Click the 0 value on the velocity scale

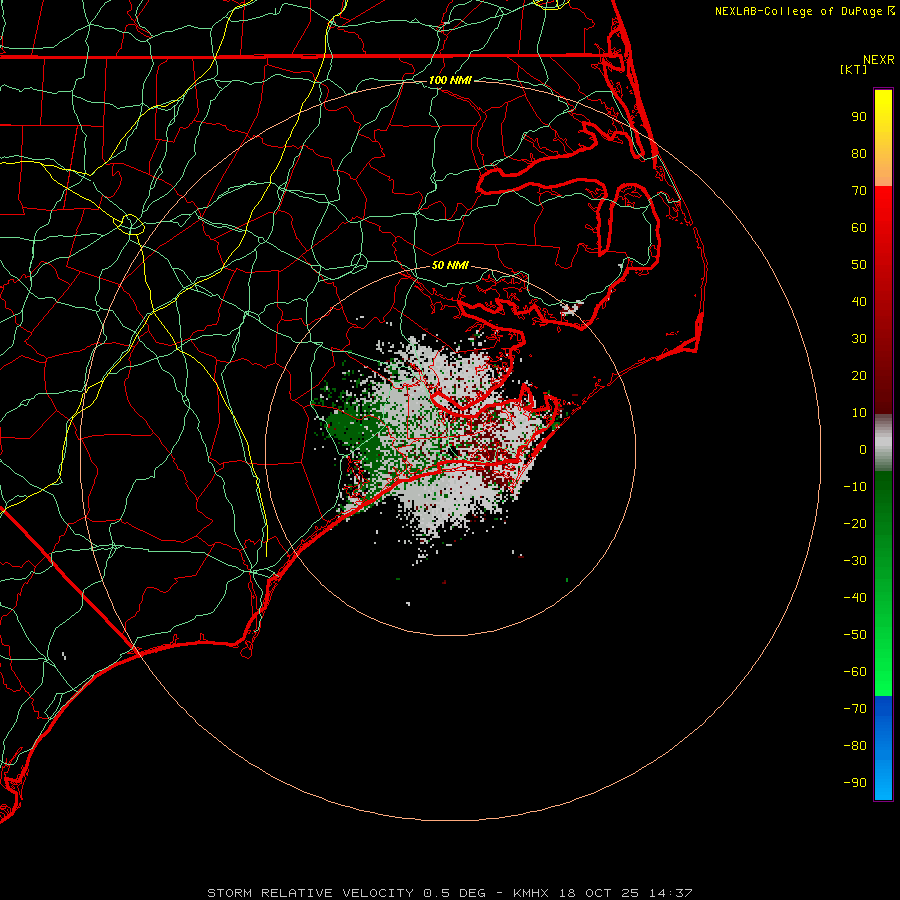coord(863,450)
